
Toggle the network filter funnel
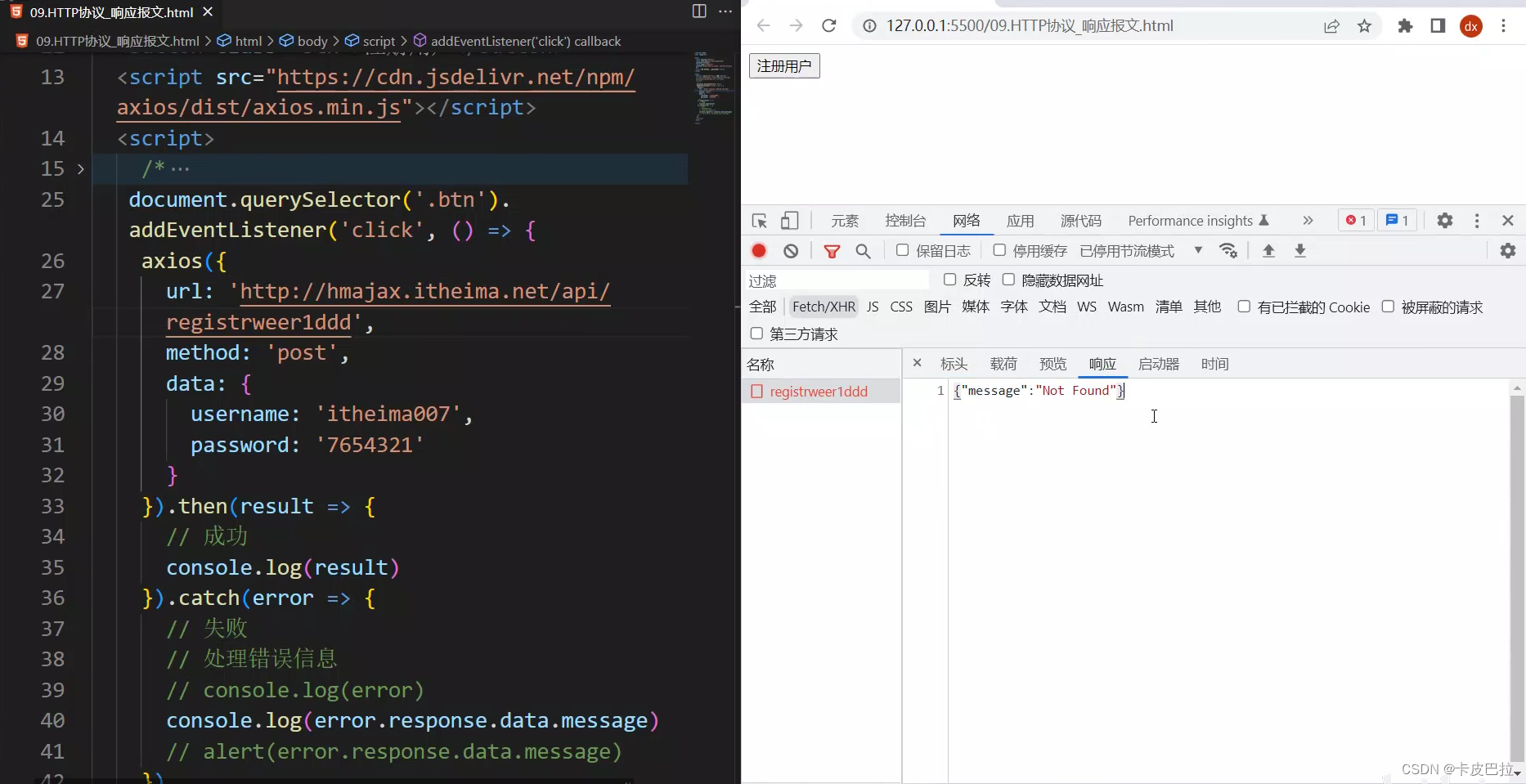pos(832,251)
